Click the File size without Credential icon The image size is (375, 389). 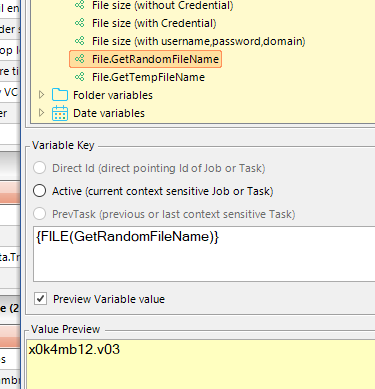click(79, 5)
